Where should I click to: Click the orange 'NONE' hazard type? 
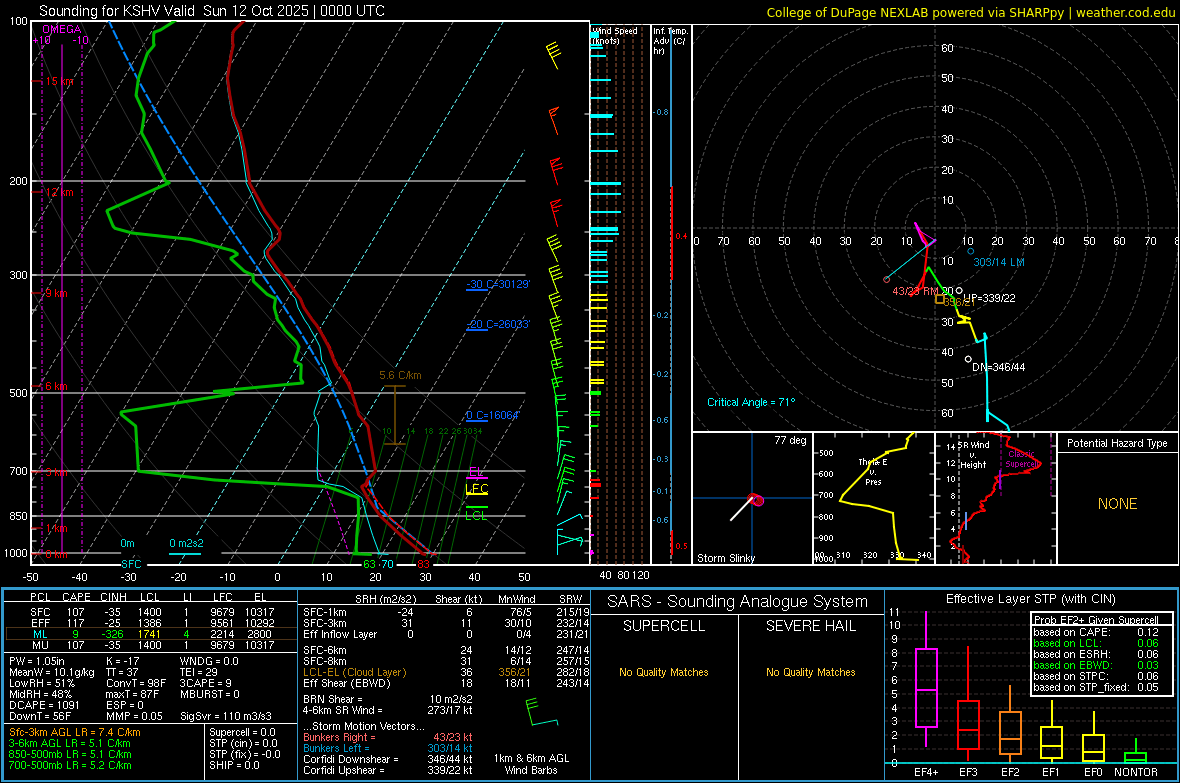(x=1117, y=504)
